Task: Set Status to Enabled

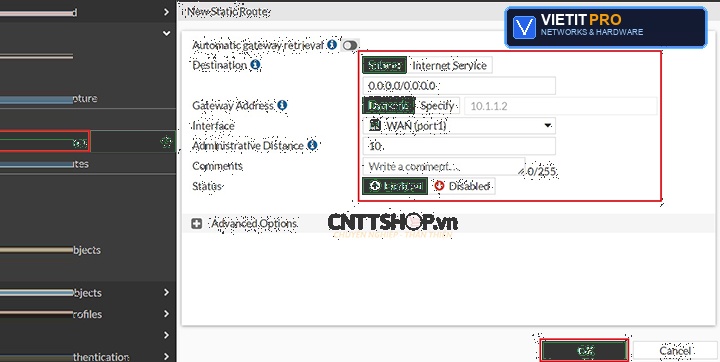Action: (x=395, y=186)
